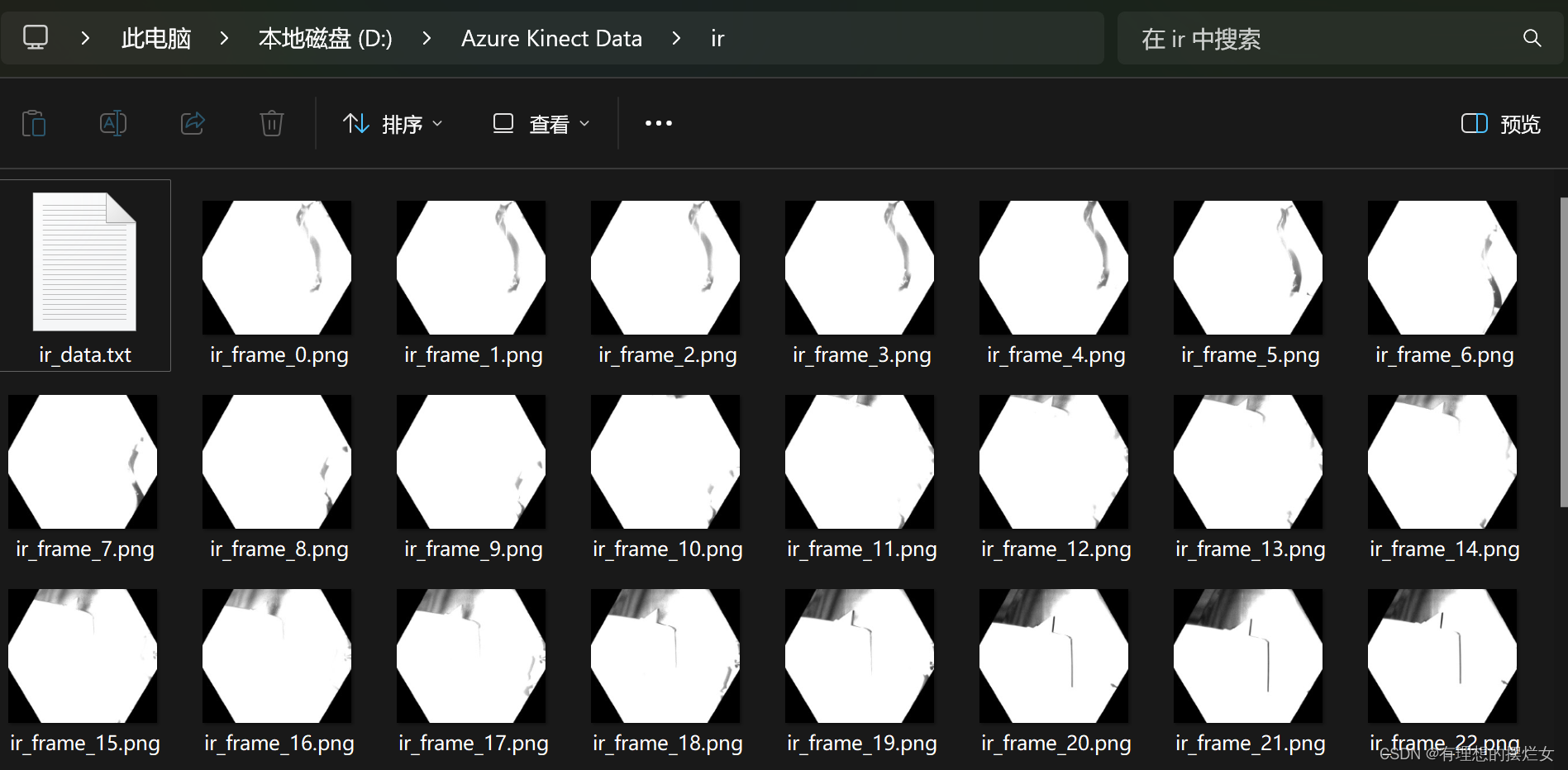Navigate to the Azure Kinect Data folder
The height and width of the screenshot is (770, 1568).
(551, 37)
